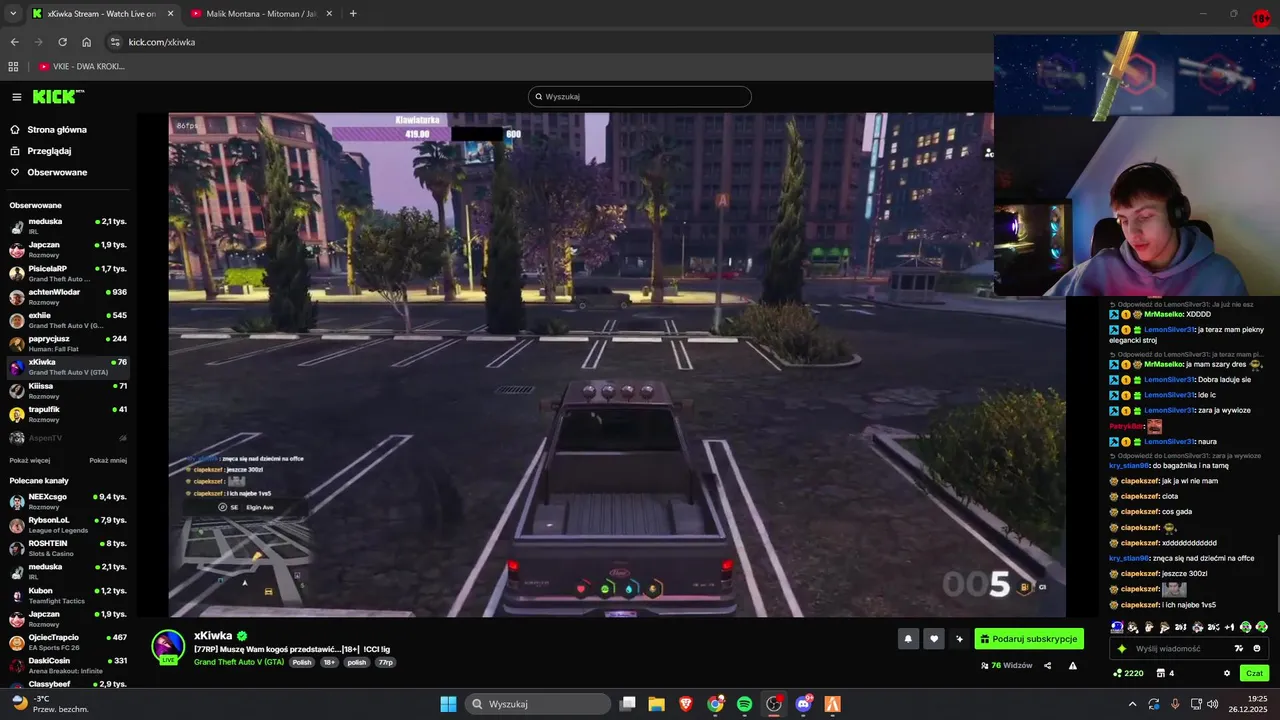This screenshot has width=1280, height=720.
Task: Click the Polish capitalized tag
Action: (302, 662)
